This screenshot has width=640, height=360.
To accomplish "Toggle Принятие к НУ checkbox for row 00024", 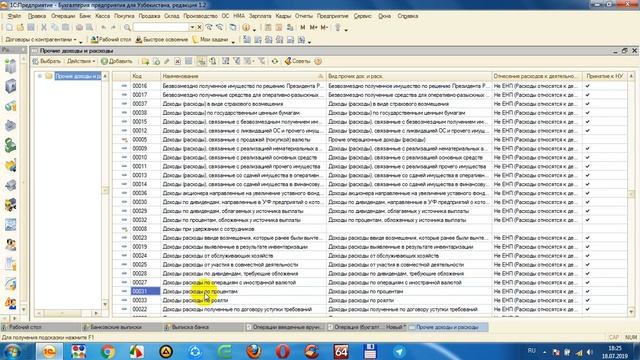I will click(x=588, y=256).
